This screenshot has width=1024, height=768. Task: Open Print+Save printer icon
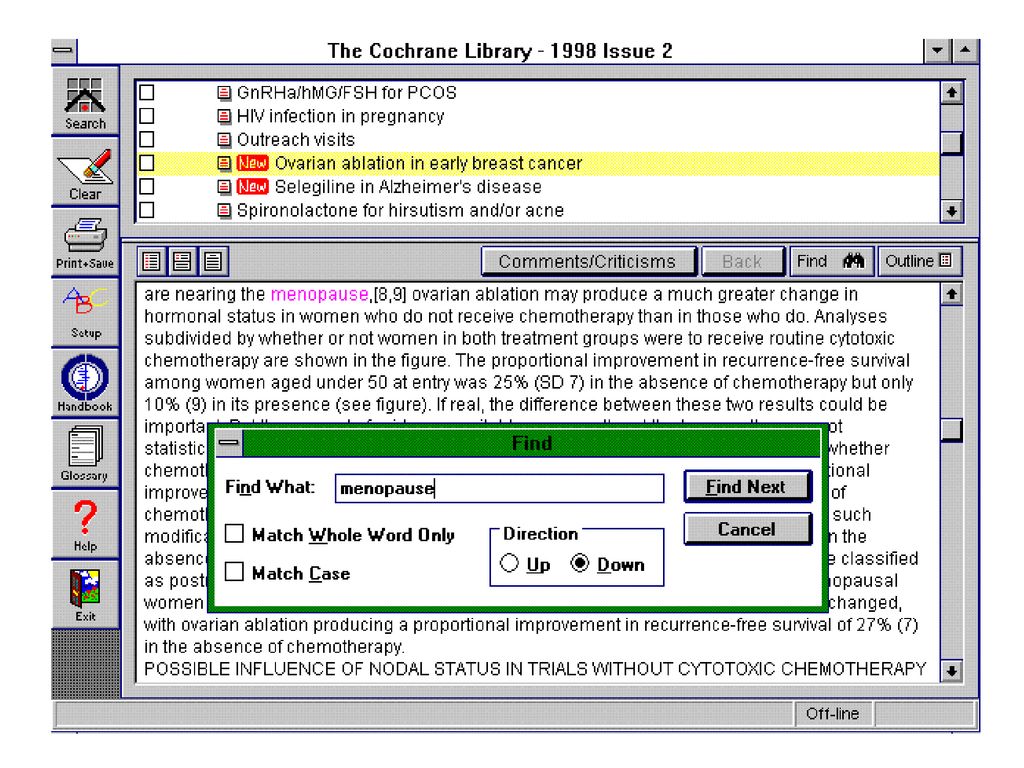[x=85, y=243]
